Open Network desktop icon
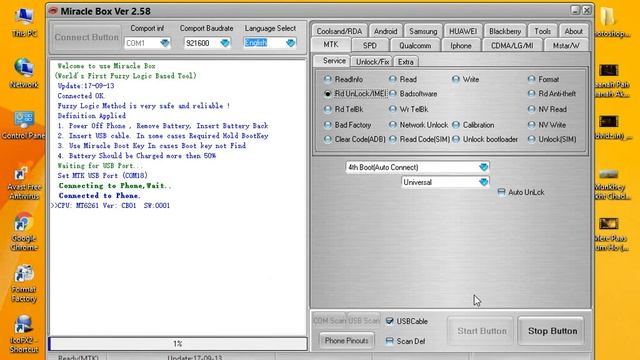Image resolution: width=640 pixels, height=360 pixels. [x=24, y=73]
